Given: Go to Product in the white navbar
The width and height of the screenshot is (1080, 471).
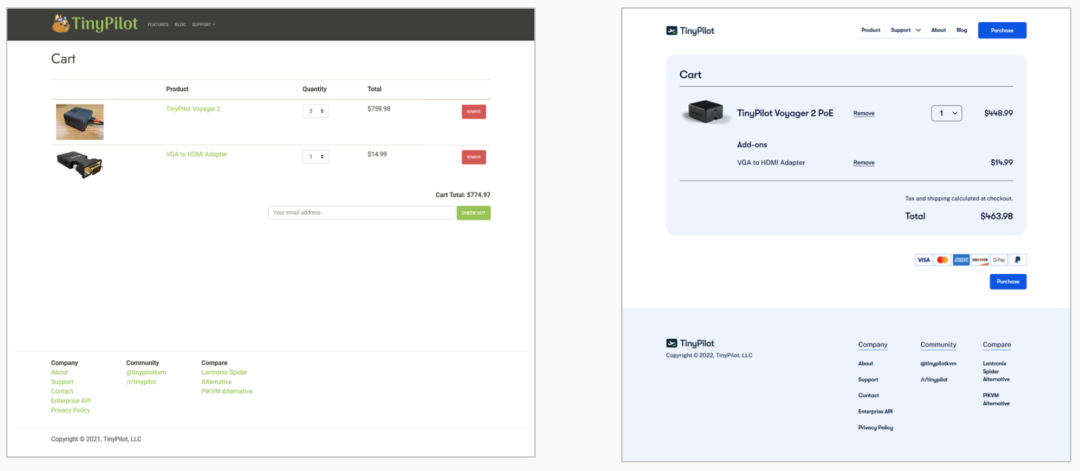Looking at the screenshot, I should pyautogui.click(x=870, y=30).
